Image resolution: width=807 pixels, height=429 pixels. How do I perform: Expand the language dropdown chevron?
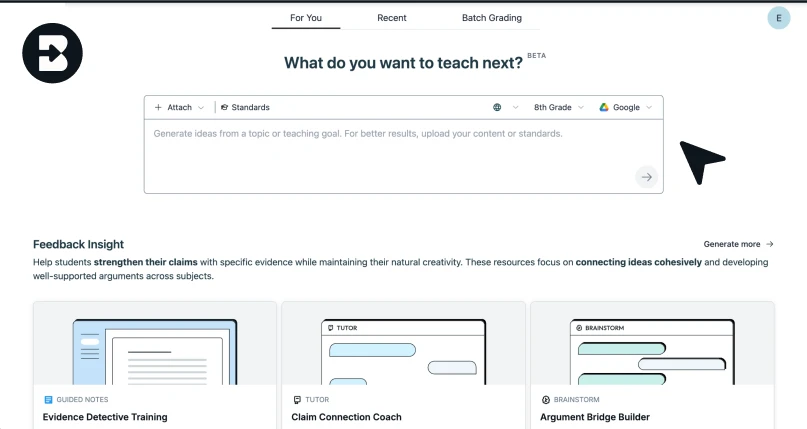tap(515, 108)
